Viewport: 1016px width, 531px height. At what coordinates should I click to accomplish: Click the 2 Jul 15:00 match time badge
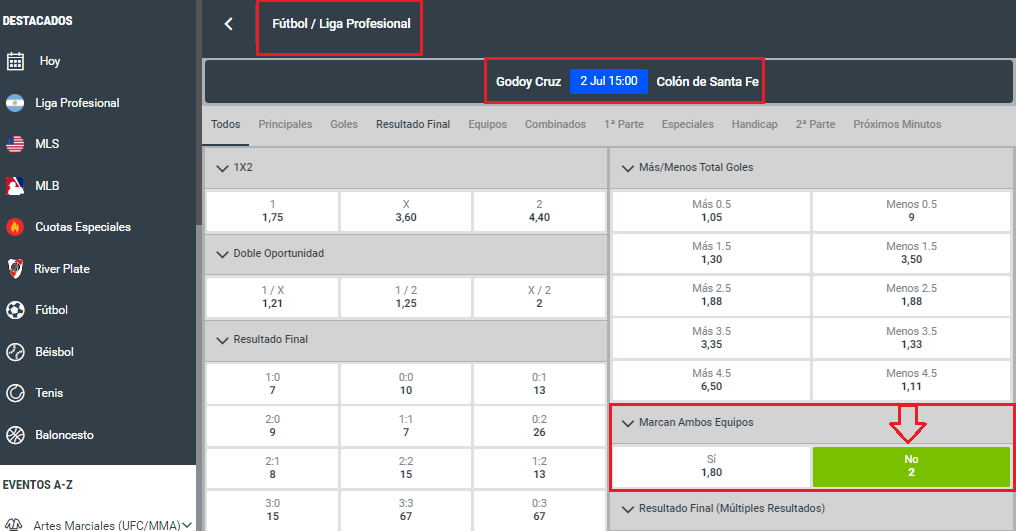[x=608, y=82]
